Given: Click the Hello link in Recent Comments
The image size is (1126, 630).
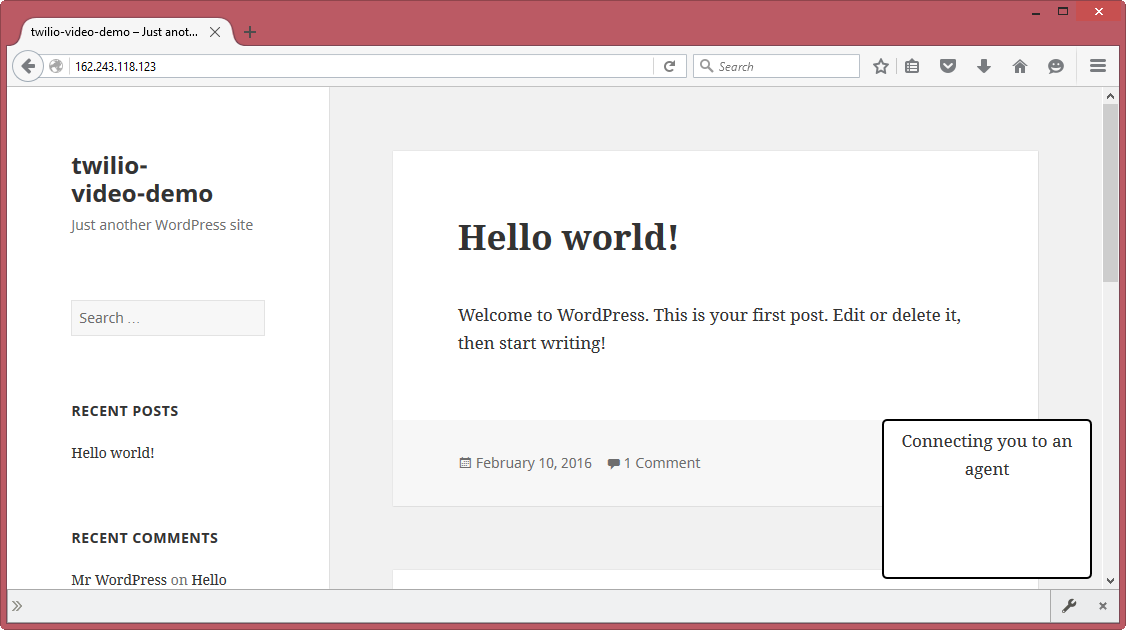Looking at the screenshot, I should (x=209, y=580).
